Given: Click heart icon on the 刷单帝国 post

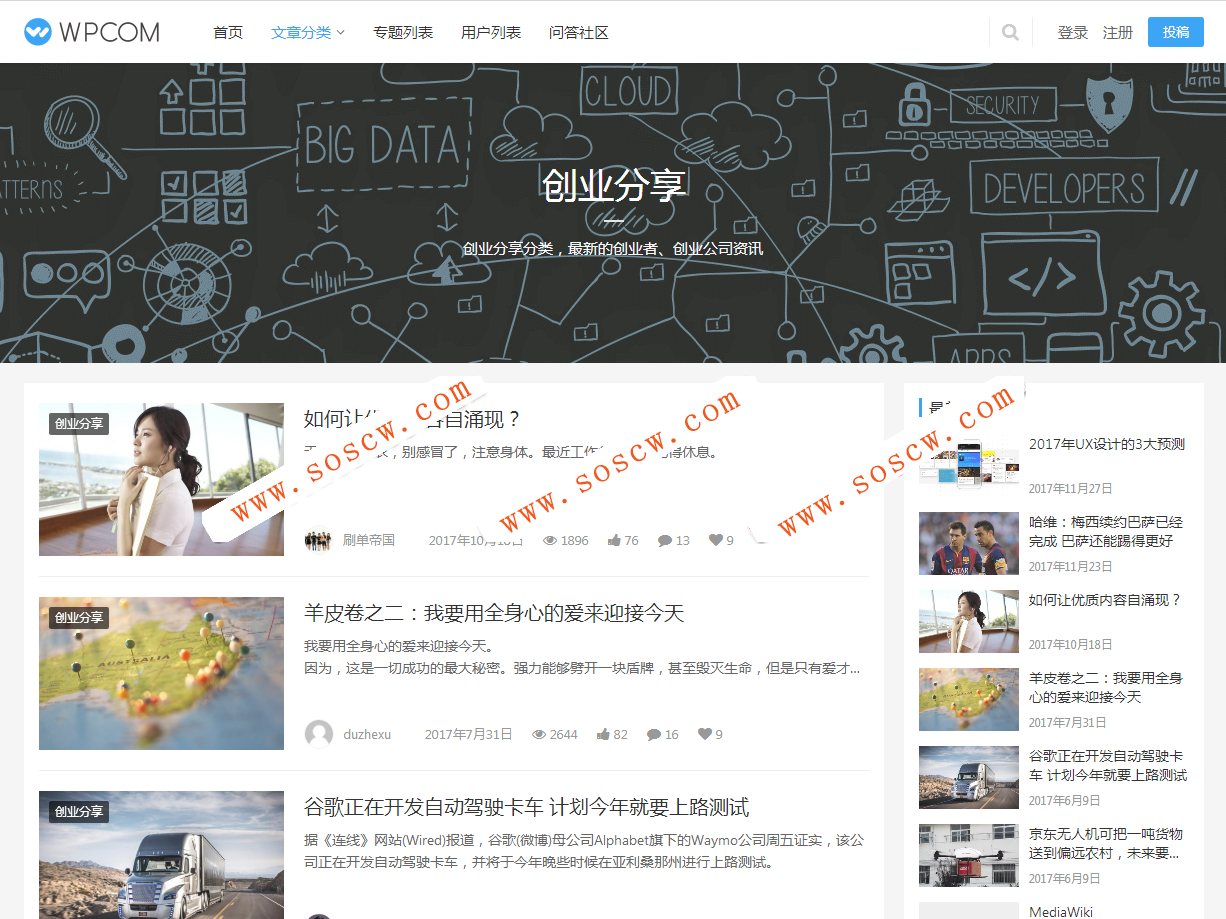Looking at the screenshot, I should [x=716, y=540].
